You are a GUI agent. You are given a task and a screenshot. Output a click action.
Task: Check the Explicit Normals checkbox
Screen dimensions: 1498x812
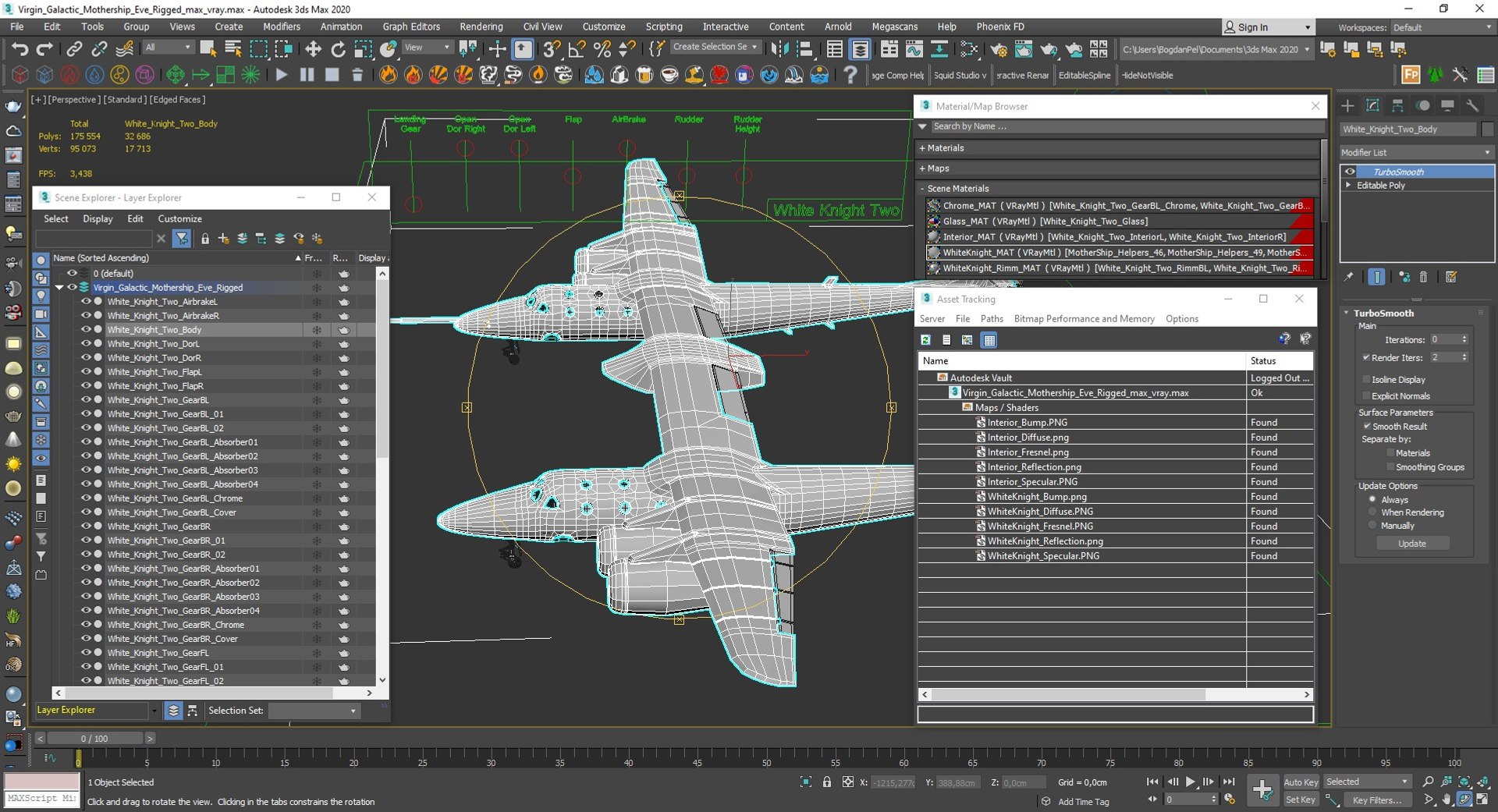click(1366, 395)
